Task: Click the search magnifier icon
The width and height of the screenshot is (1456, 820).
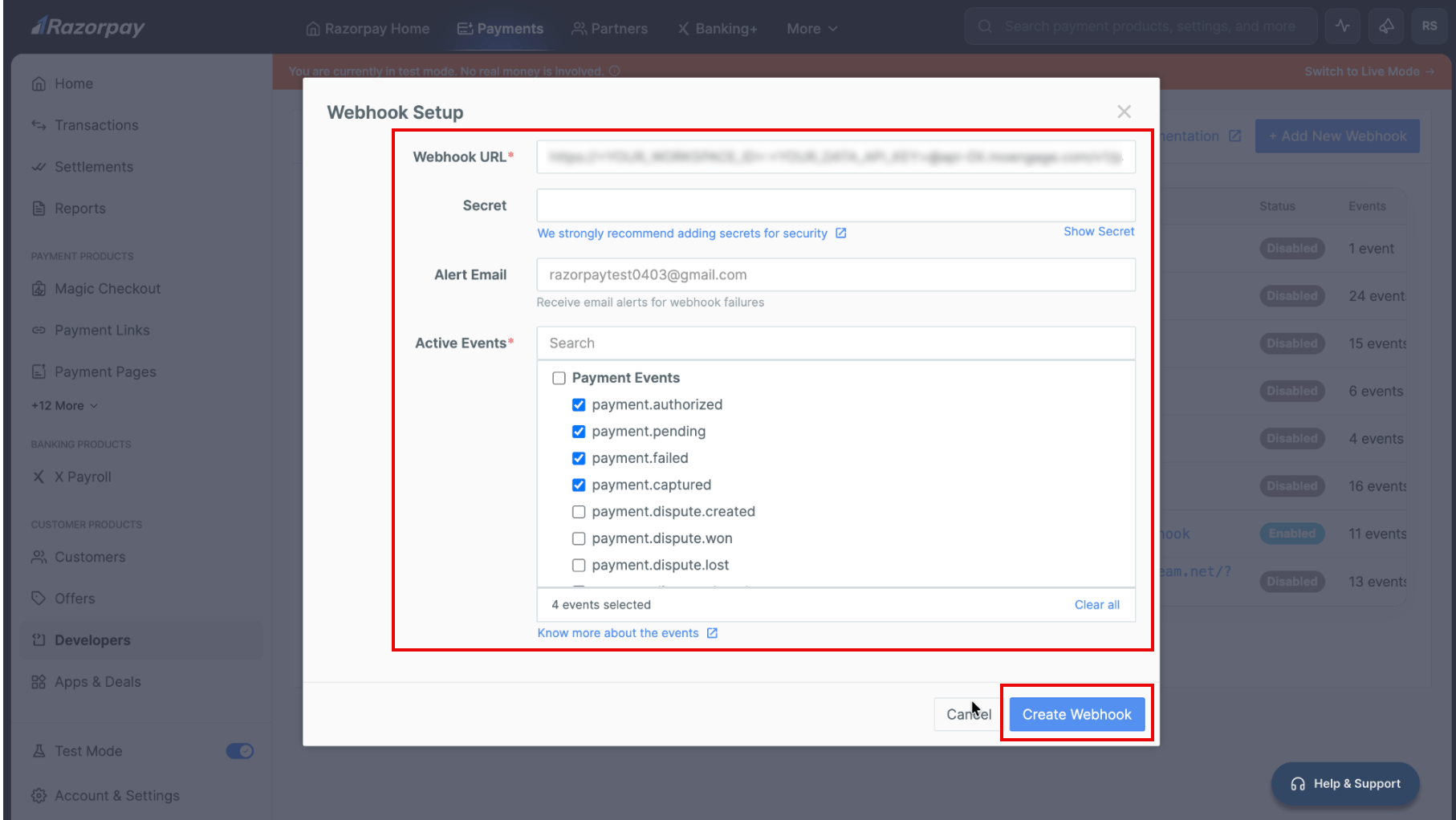Action: 985,26
